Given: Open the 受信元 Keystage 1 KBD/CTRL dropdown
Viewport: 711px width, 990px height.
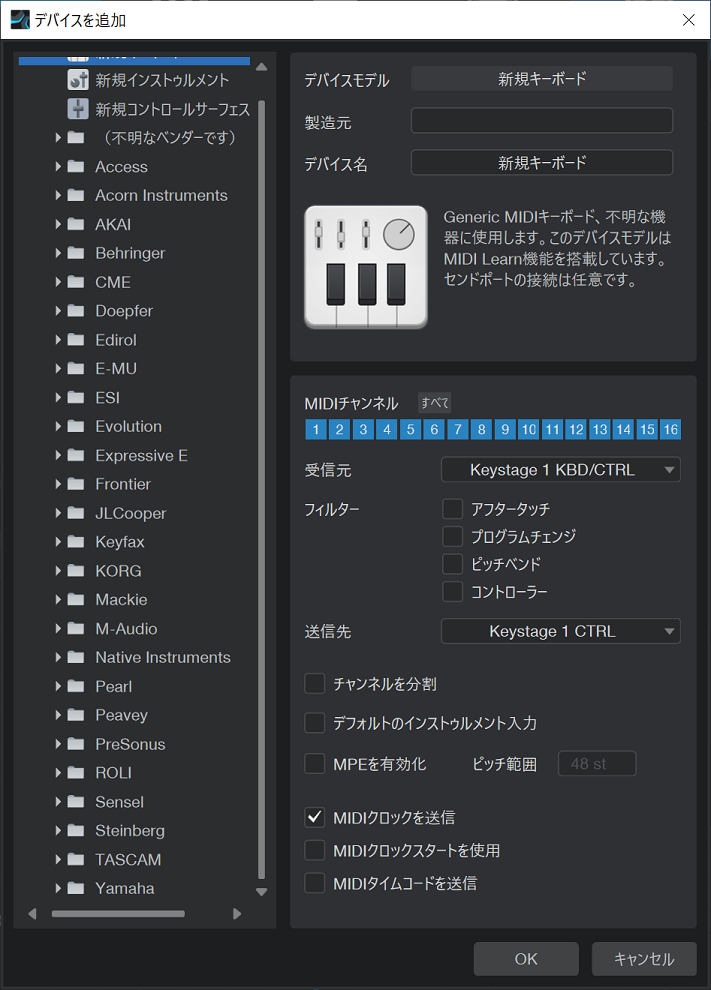Looking at the screenshot, I should (560, 470).
